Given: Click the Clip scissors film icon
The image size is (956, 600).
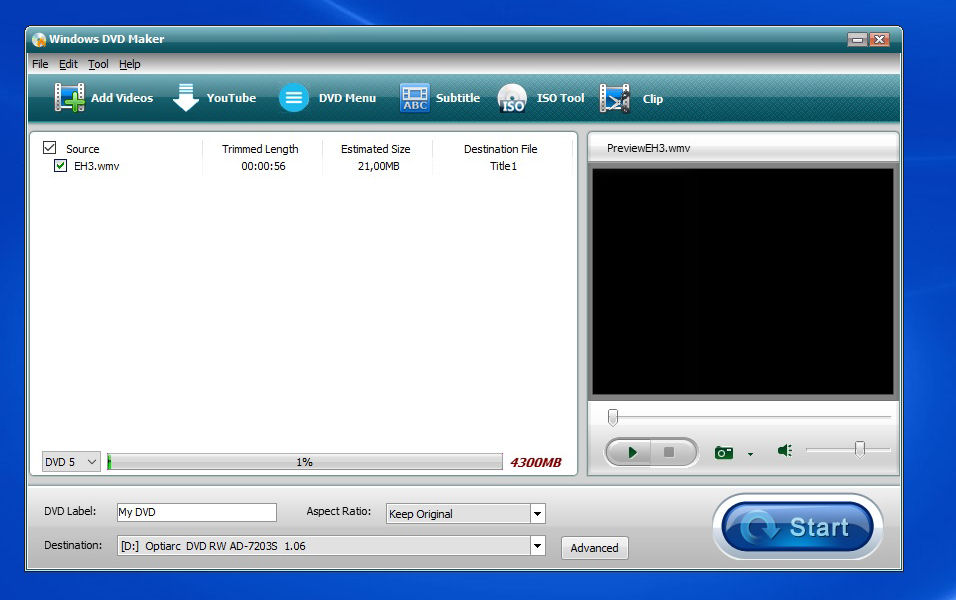Looking at the screenshot, I should click(615, 98).
